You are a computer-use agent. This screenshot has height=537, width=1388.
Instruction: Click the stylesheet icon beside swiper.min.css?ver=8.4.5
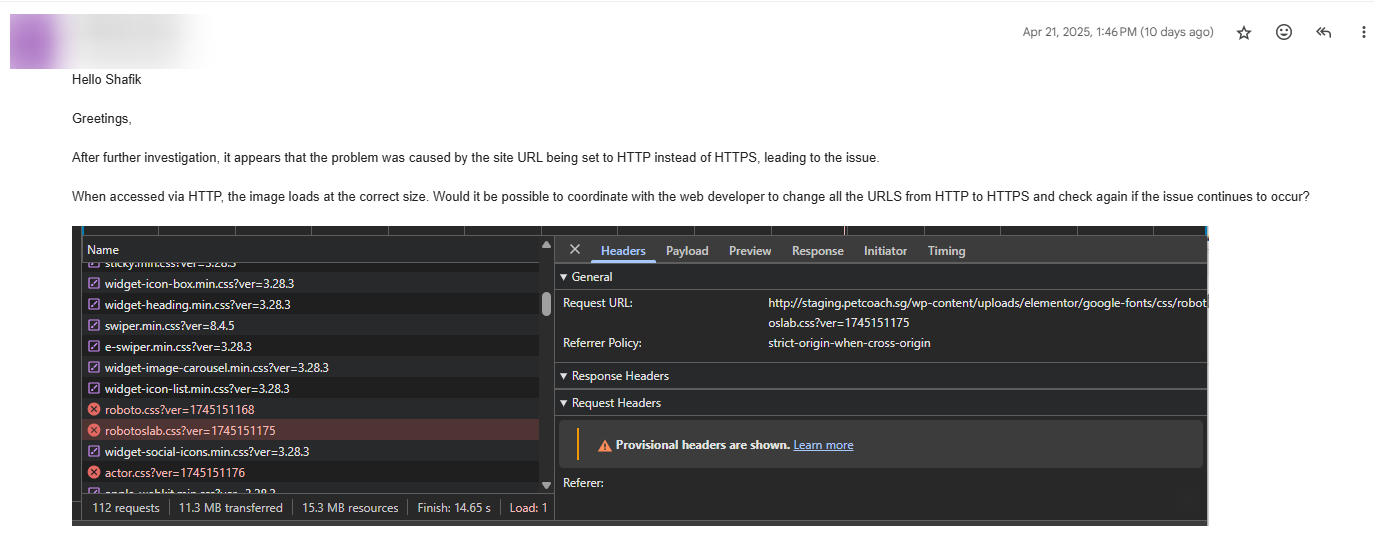point(94,326)
